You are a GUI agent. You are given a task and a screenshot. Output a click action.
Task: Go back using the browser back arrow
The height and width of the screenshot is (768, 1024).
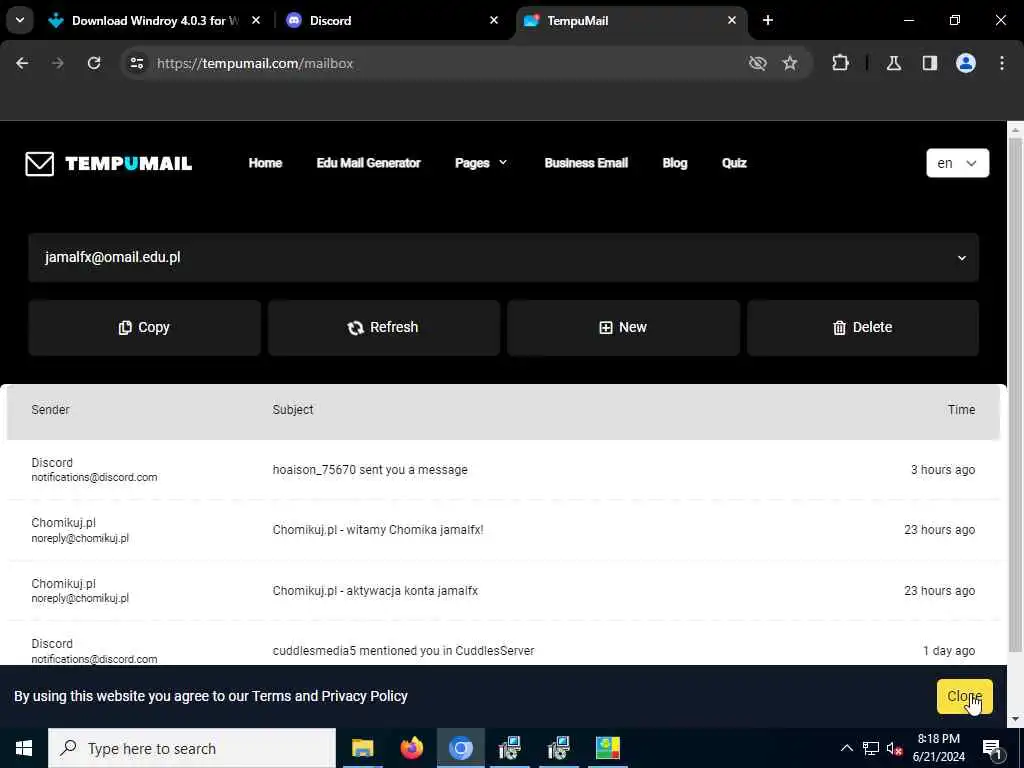click(22, 63)
